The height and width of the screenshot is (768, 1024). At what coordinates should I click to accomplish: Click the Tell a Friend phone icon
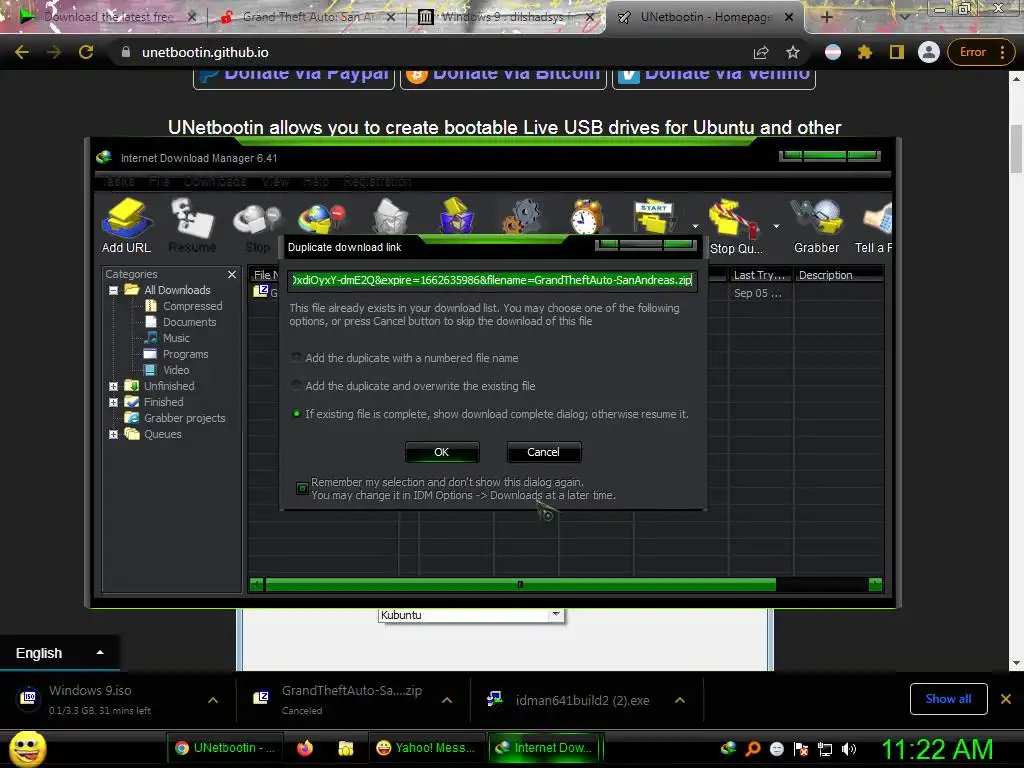[875, 225]
